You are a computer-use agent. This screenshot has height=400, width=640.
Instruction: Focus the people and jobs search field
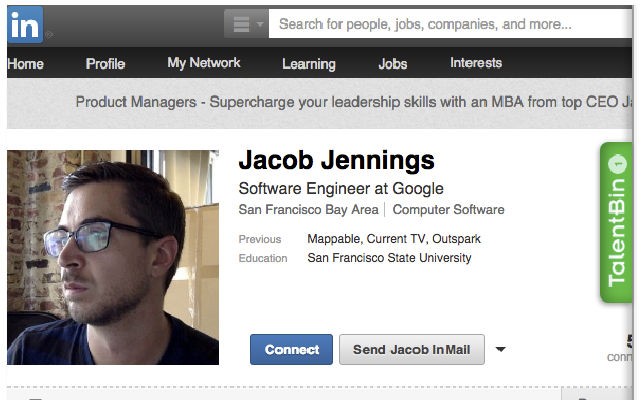tap(450, 24)
